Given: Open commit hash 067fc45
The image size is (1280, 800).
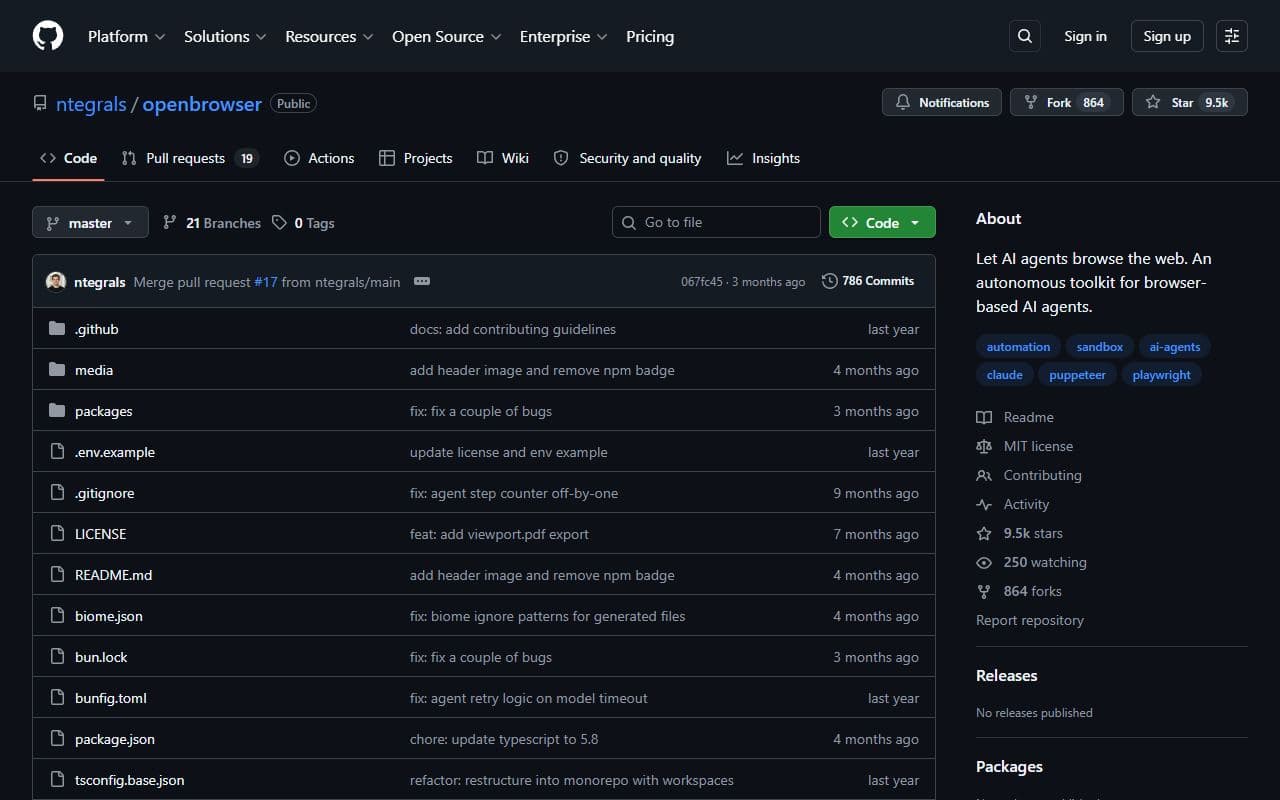Looking at the screenshot, I should tap(702, 282).
